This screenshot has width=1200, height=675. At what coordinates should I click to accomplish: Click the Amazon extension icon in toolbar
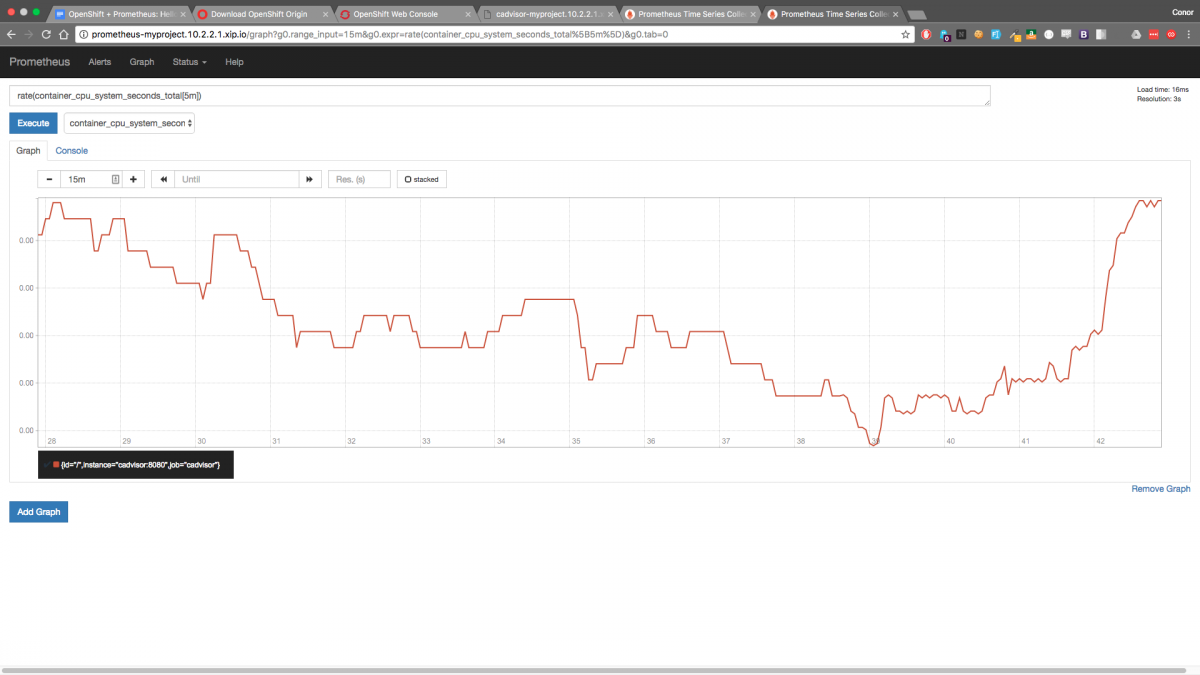pos(1030,34)
